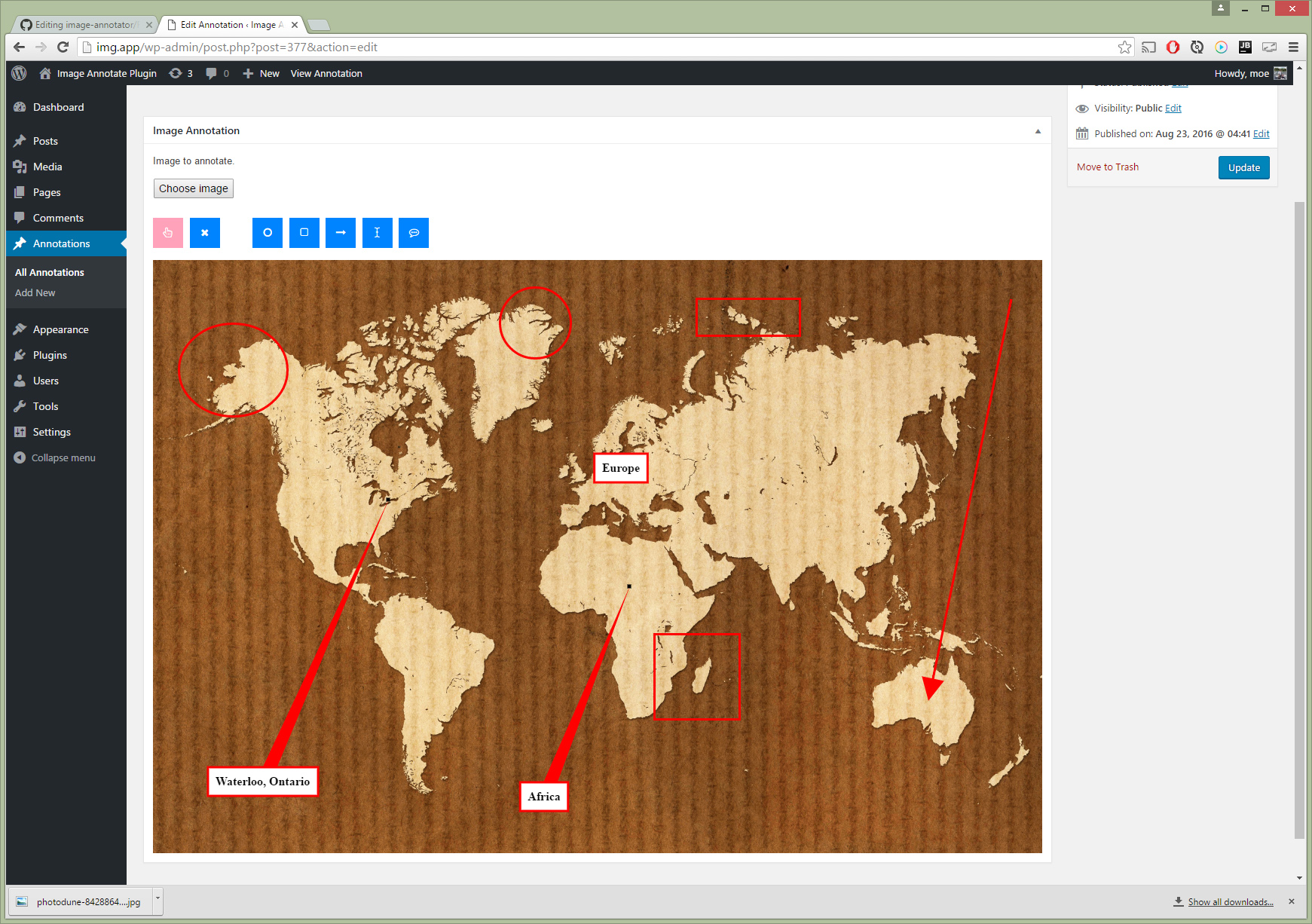Select the arrow drawing tool
1312x924 pixels.
[x=341, y=233]
